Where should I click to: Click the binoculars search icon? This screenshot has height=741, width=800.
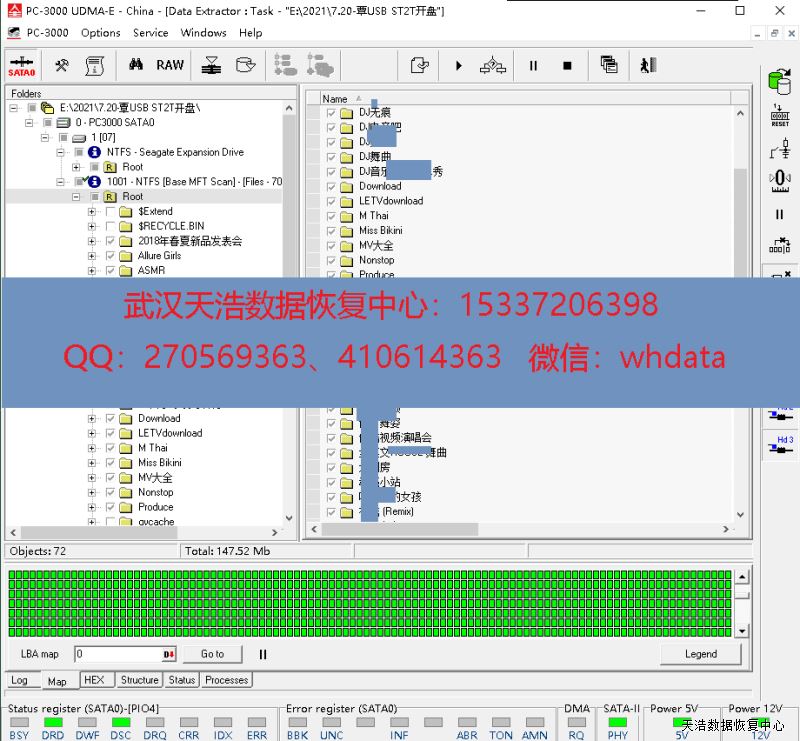(136, 65)
